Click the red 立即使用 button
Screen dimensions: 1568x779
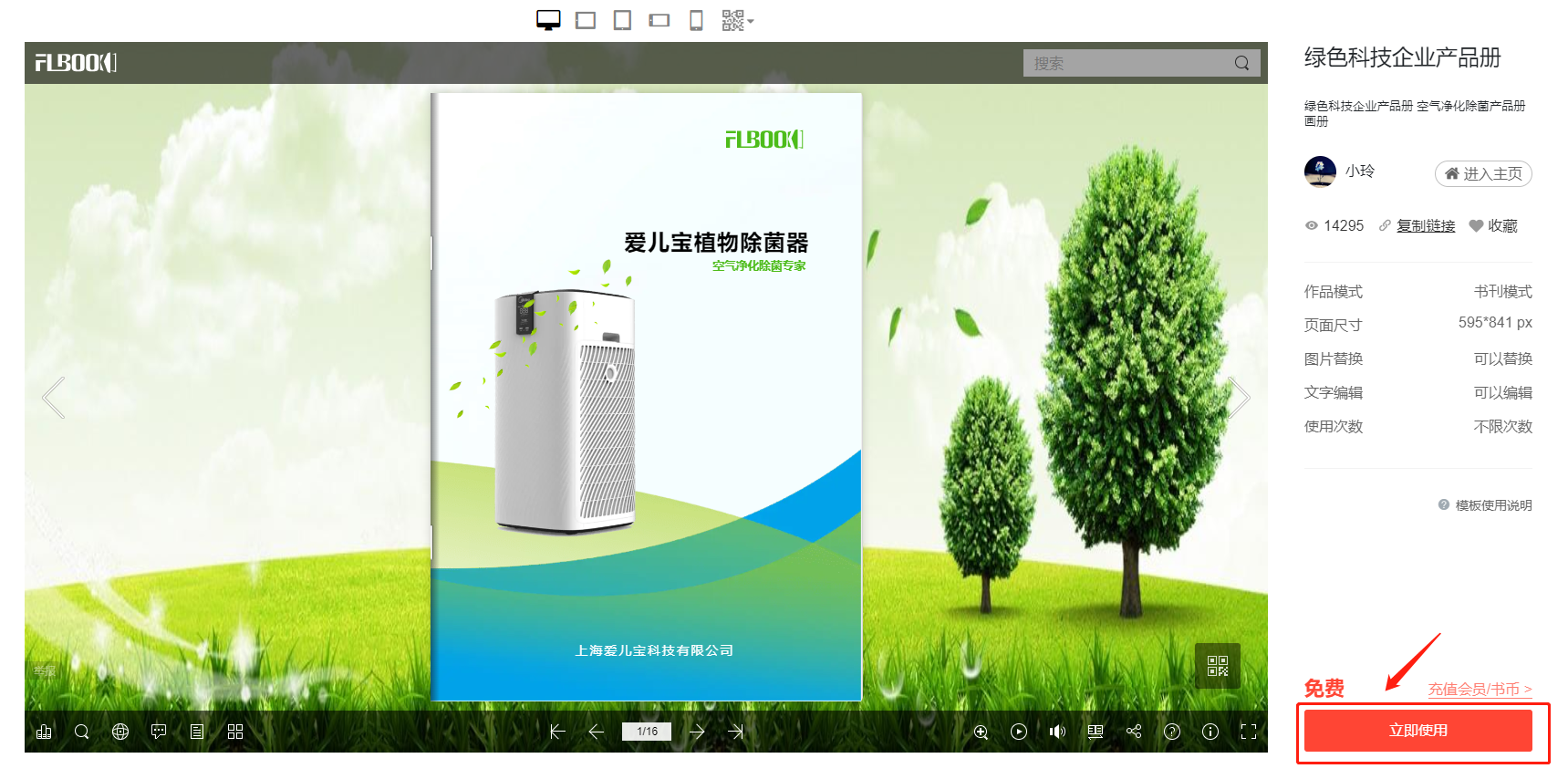click(1418, 731)
